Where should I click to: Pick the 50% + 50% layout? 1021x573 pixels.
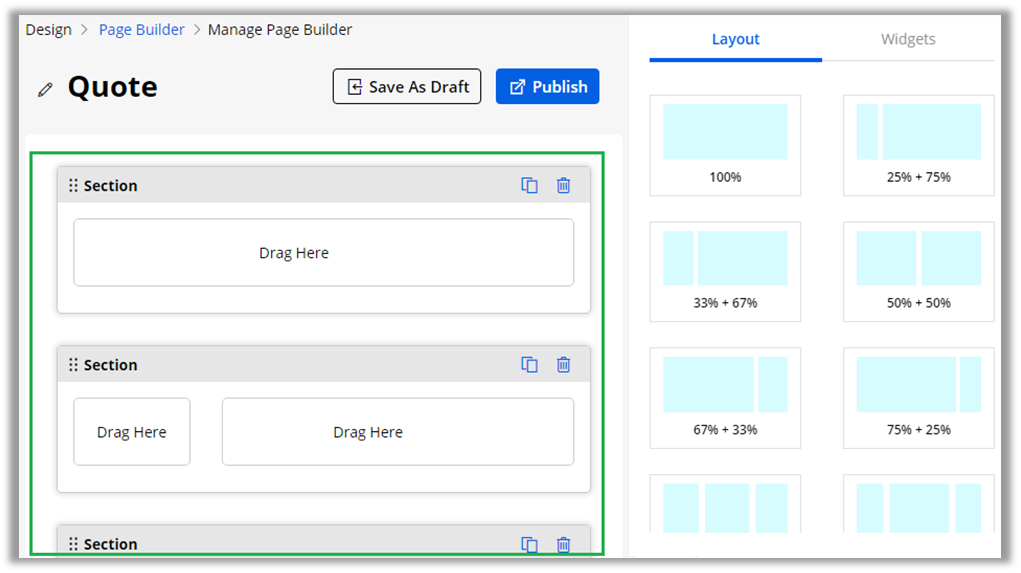coord(918,271)
